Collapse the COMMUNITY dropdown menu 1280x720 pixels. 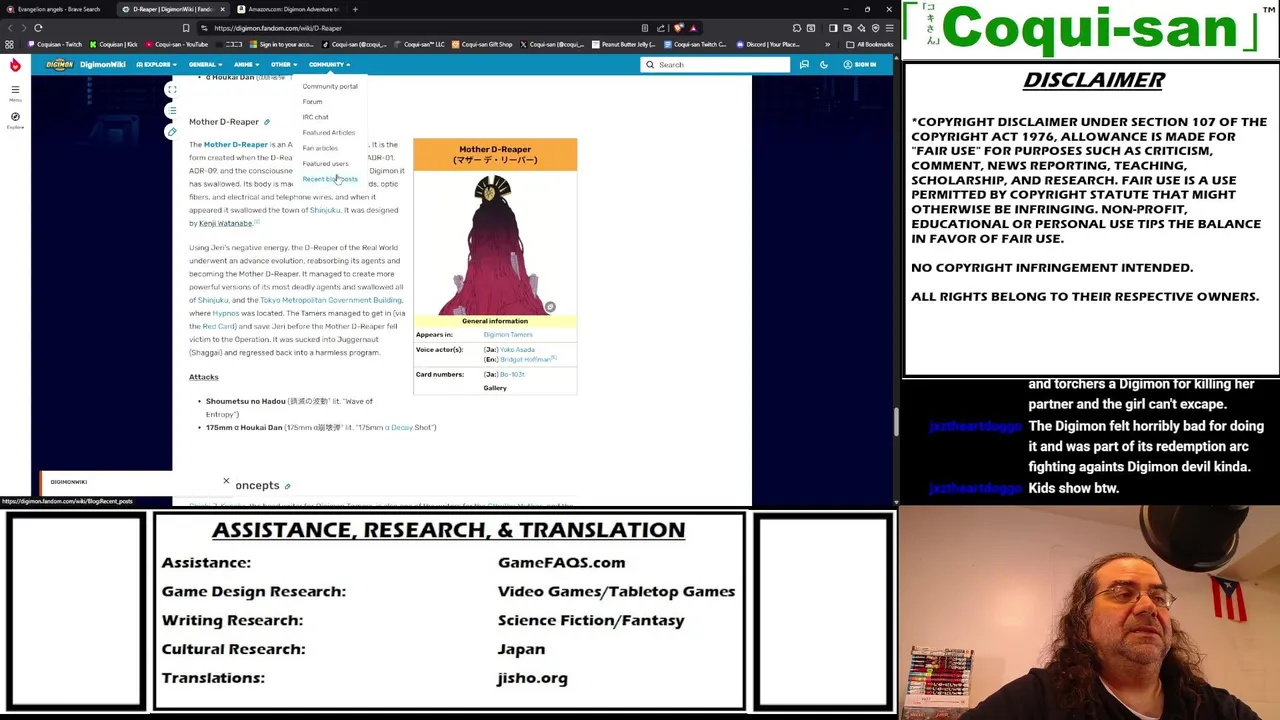pos(329,64)
